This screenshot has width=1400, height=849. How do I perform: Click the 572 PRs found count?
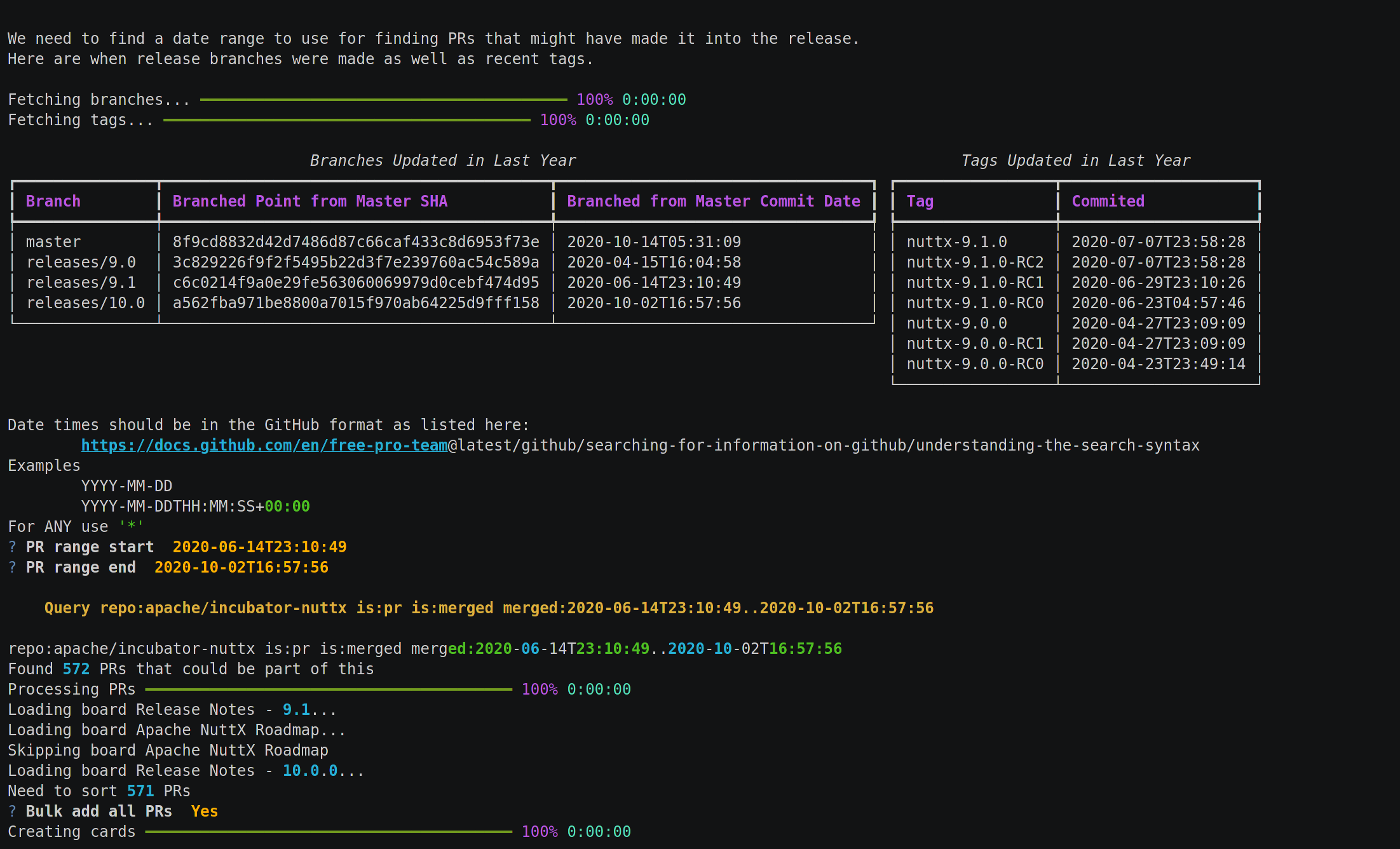[x=76, y=669]
